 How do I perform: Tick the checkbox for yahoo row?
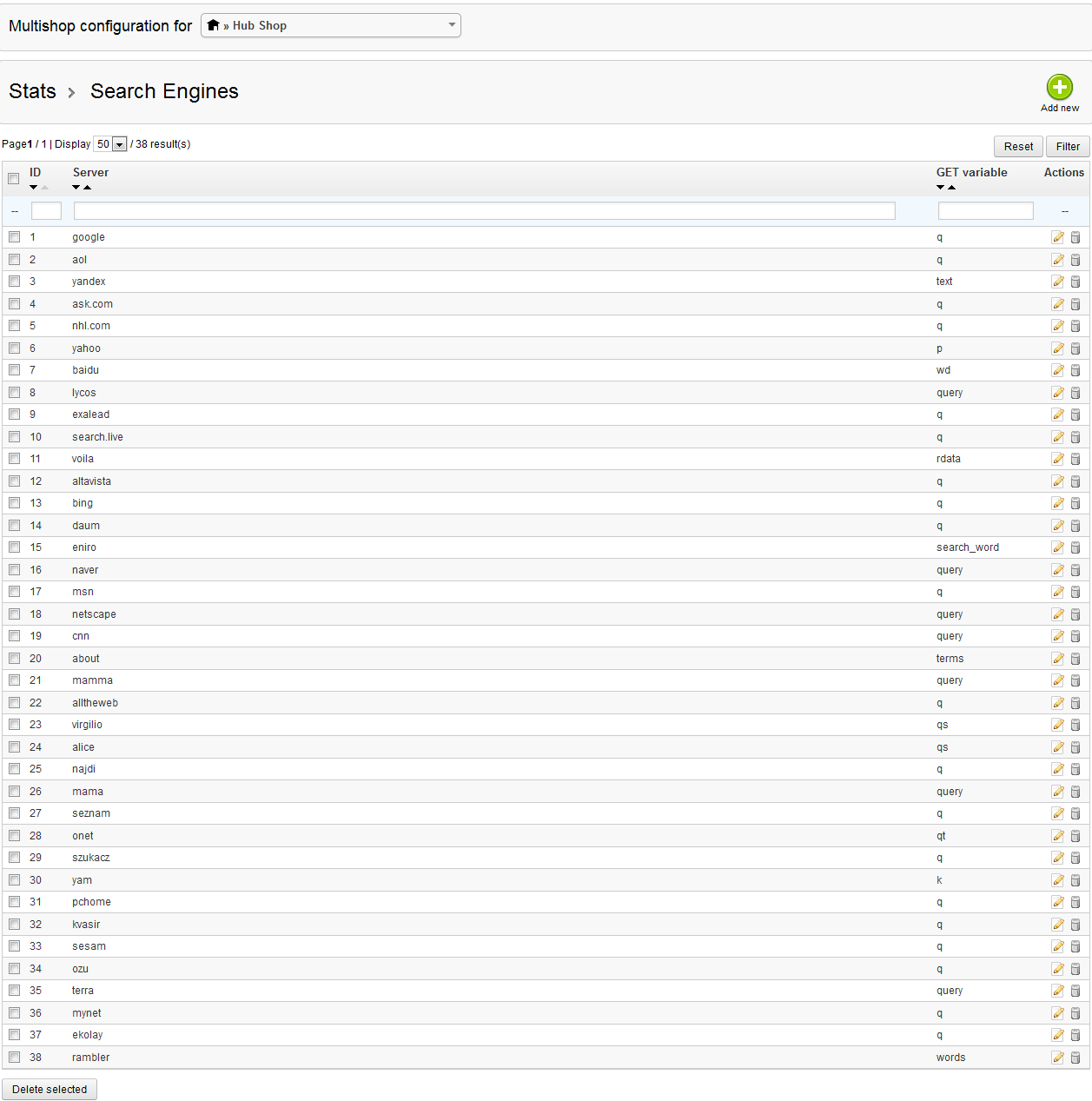pyautogui.click(x=15, y=348)
